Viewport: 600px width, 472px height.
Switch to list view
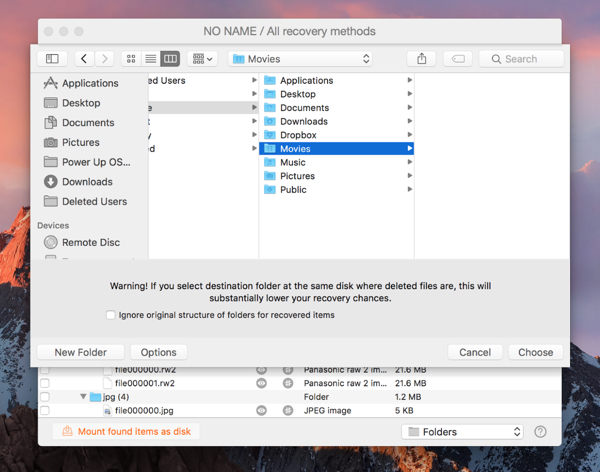[x=150, y=59]
